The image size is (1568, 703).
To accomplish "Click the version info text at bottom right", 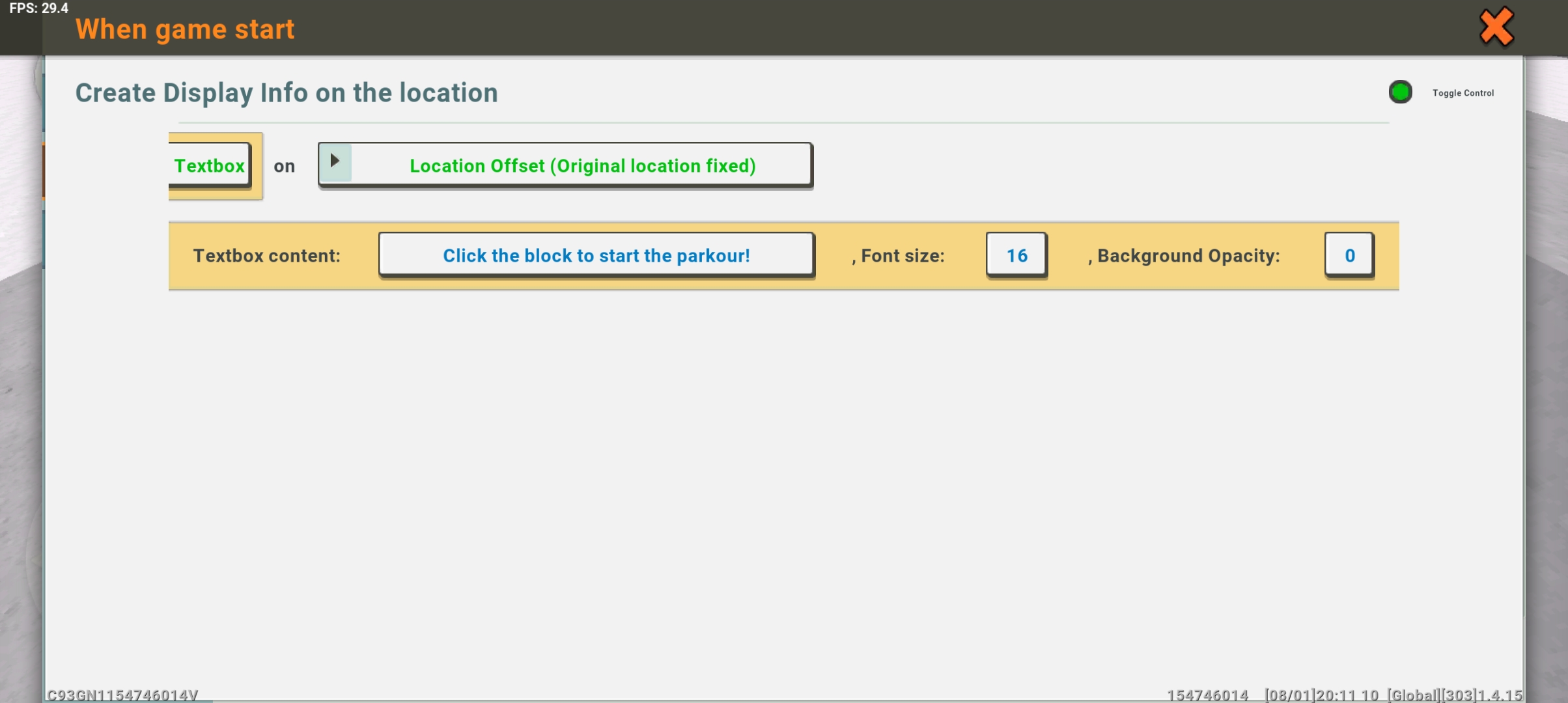I will coord(1344,695).
